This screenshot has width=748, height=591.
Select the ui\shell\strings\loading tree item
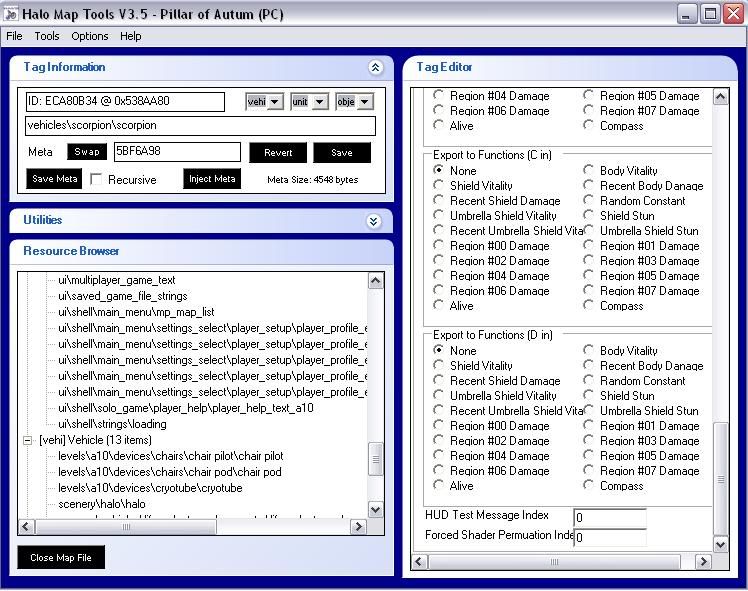[113, 424]
